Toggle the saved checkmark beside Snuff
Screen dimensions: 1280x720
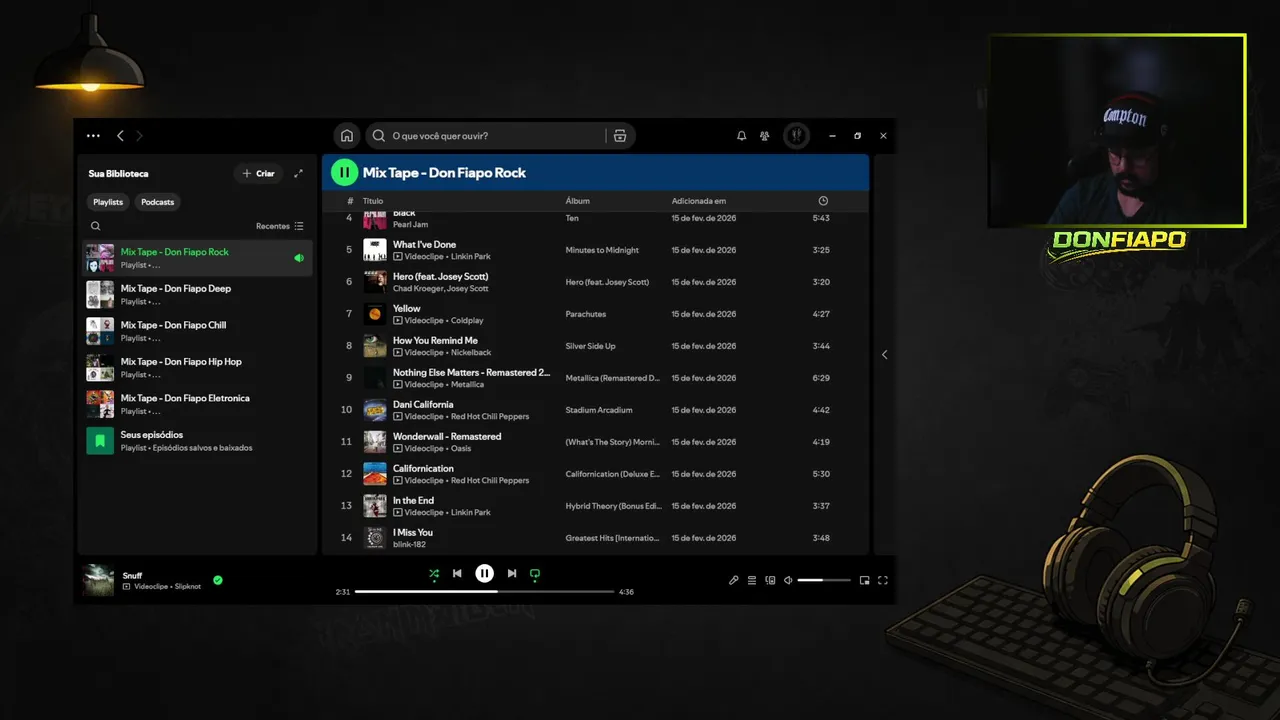(x=217, y=580)
